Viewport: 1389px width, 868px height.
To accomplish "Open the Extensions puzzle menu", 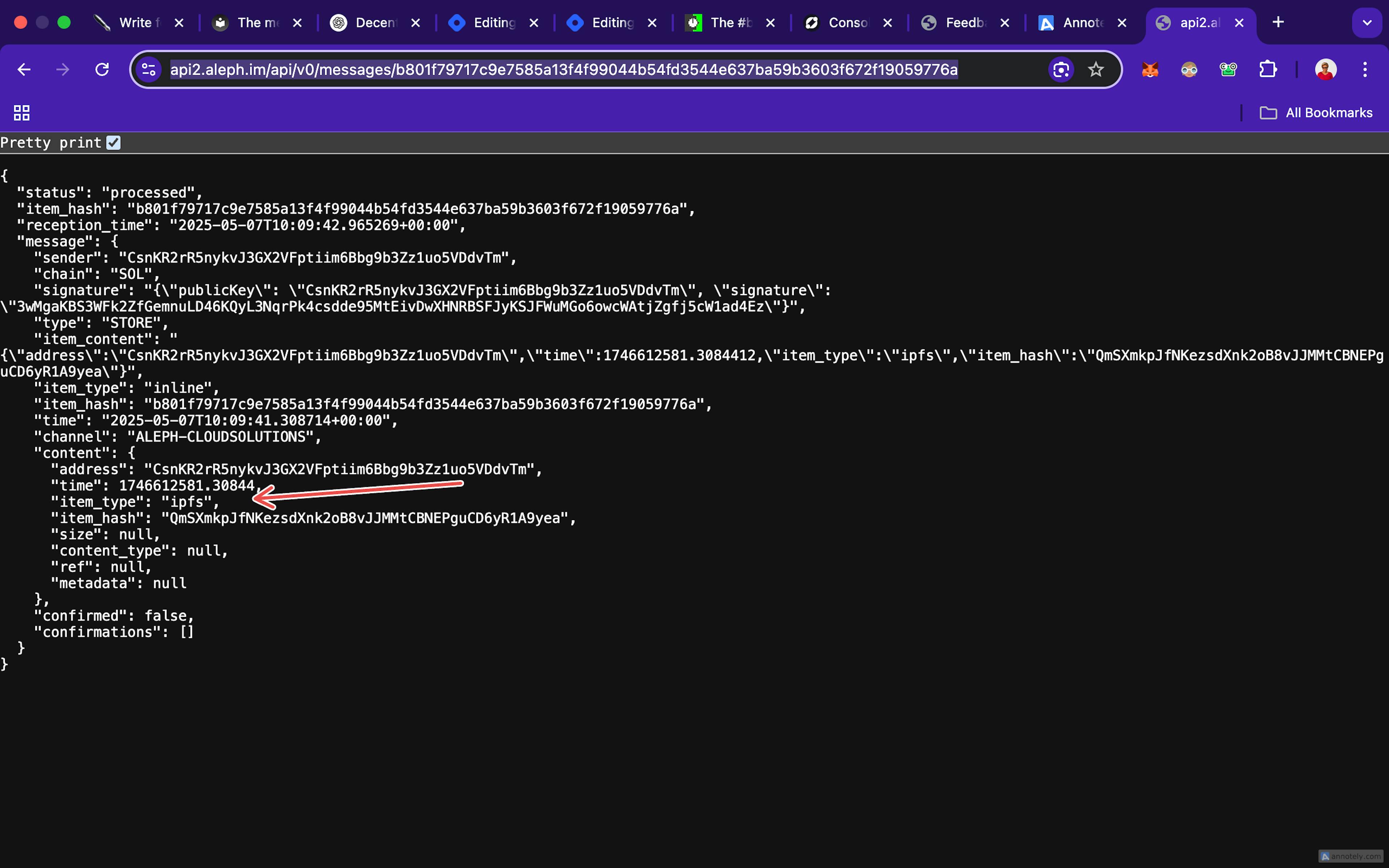I will pyautogui.click(x=1267, y=69).
